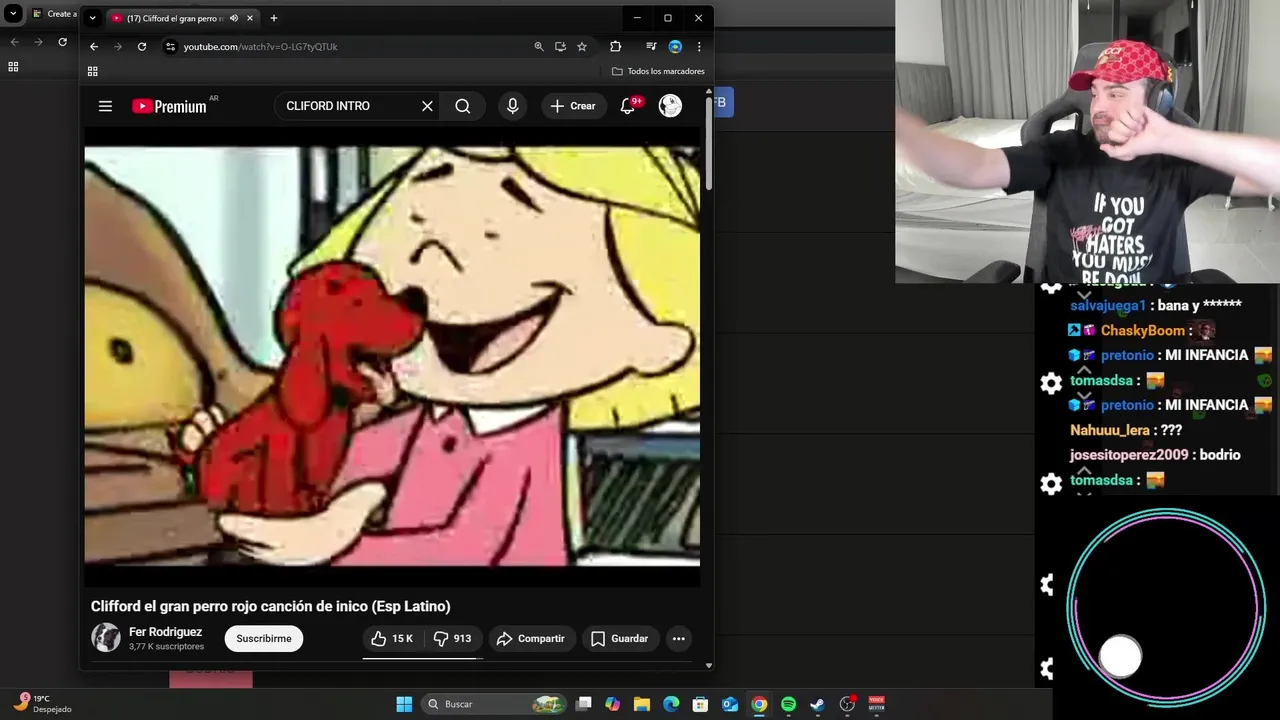
Task: Save the video with Guardar
Action: click(620, 638)
